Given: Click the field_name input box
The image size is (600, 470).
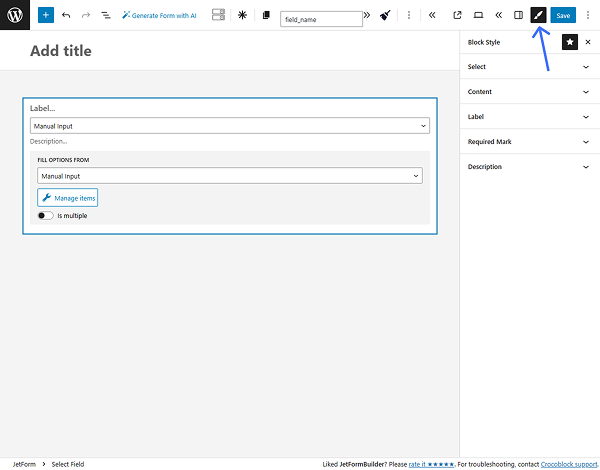Looking at the screenshot, I should pyautogui.click(x=321, y=19).
